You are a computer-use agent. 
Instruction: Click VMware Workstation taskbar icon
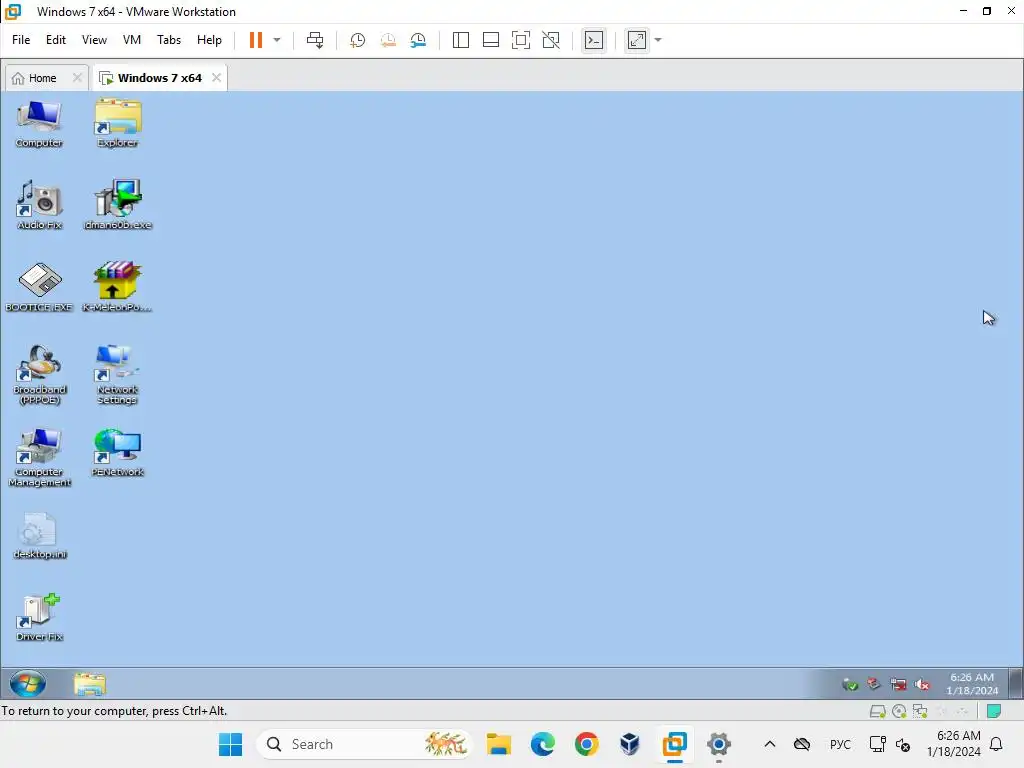click(x=674, y=744)
